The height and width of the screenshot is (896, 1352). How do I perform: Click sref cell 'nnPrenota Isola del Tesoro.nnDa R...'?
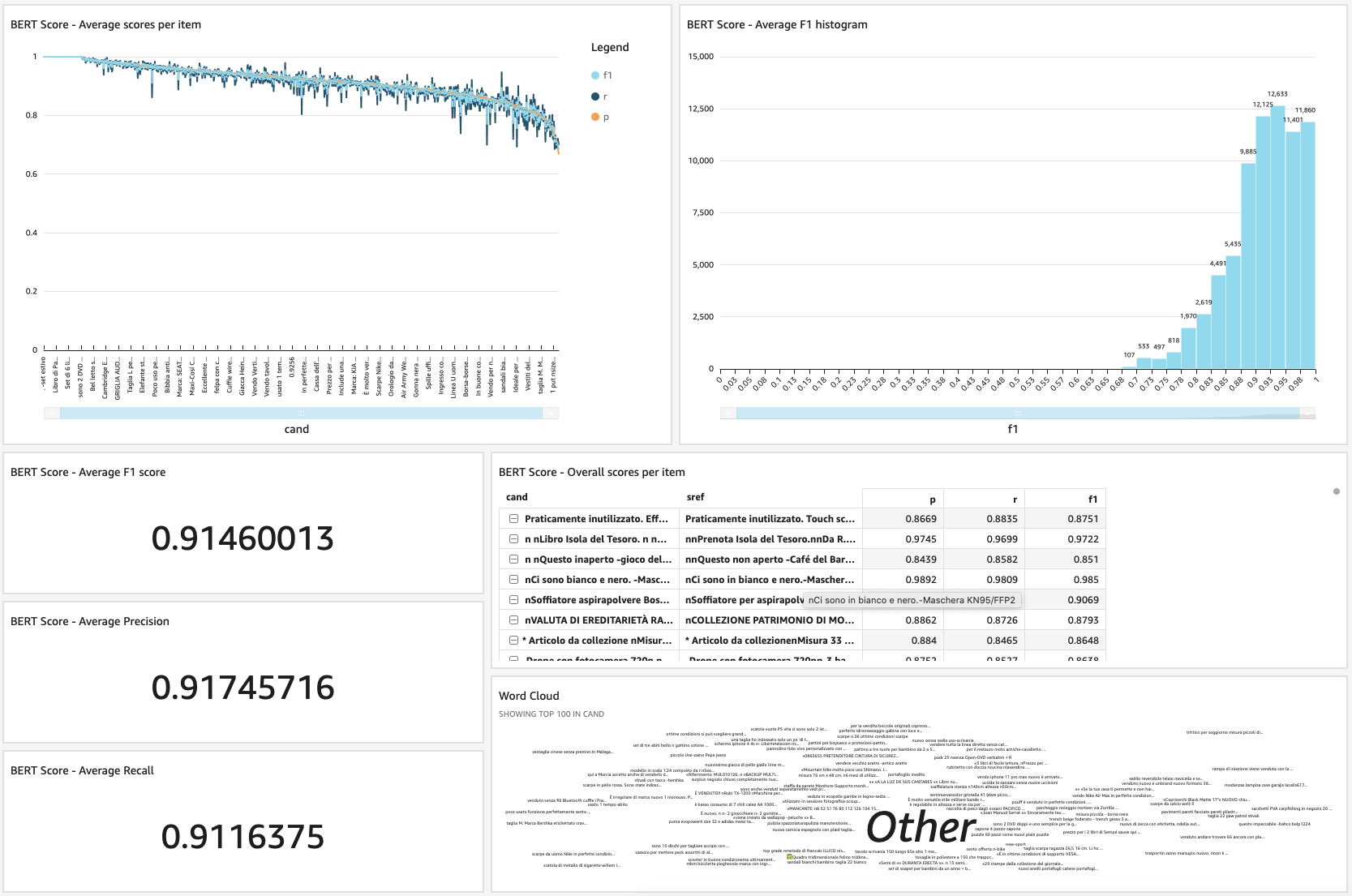(770, 539)
